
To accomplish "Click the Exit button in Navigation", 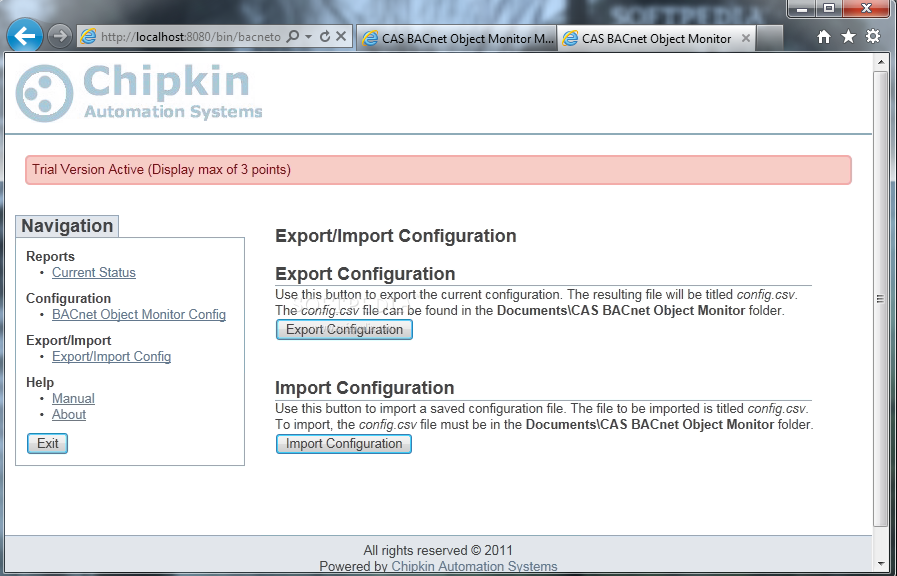I will 47,444.
